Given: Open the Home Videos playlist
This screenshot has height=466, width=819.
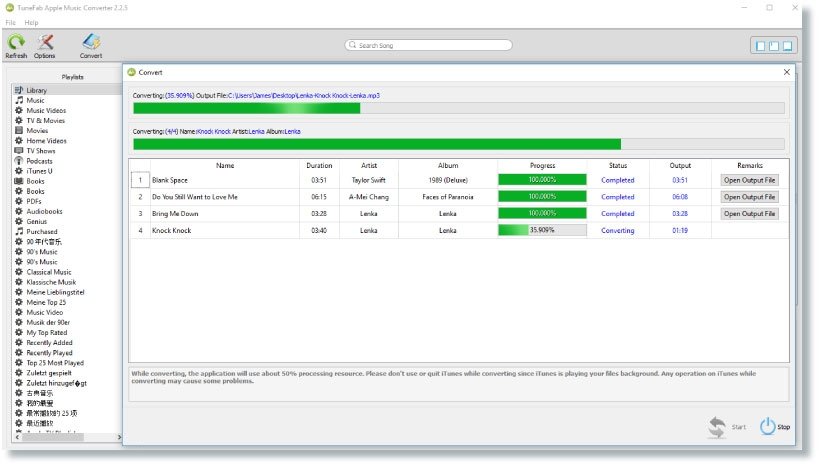Looking at the screenshot, I should coord(46,141).
